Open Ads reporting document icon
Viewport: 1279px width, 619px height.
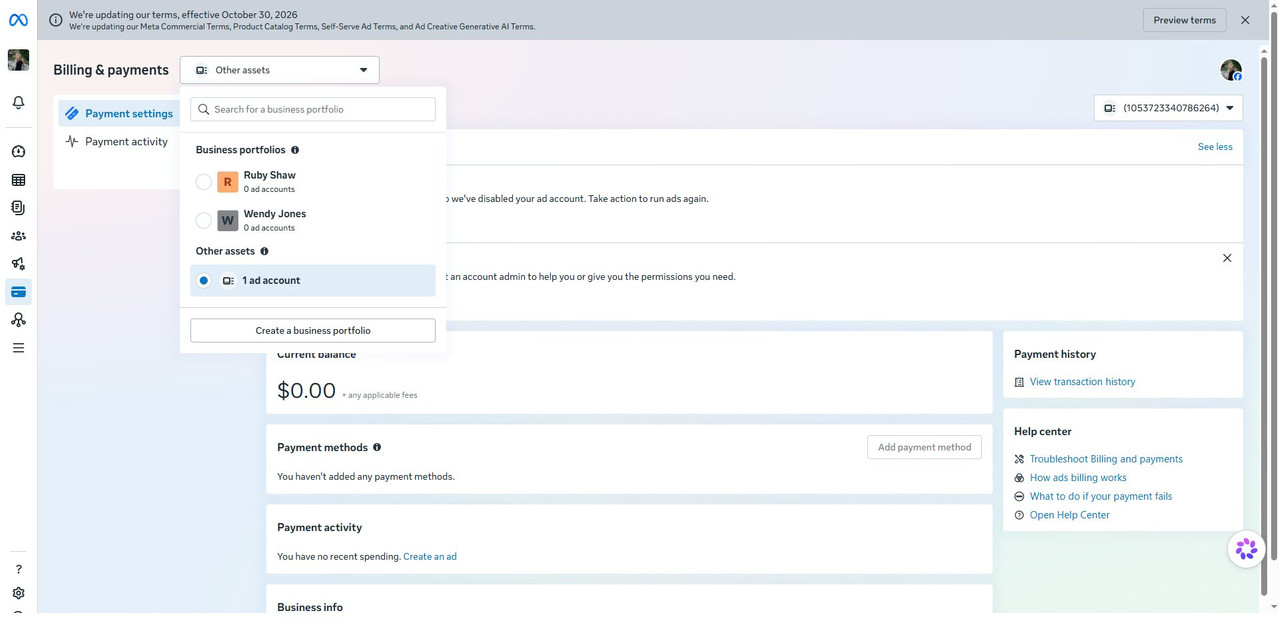18,208
